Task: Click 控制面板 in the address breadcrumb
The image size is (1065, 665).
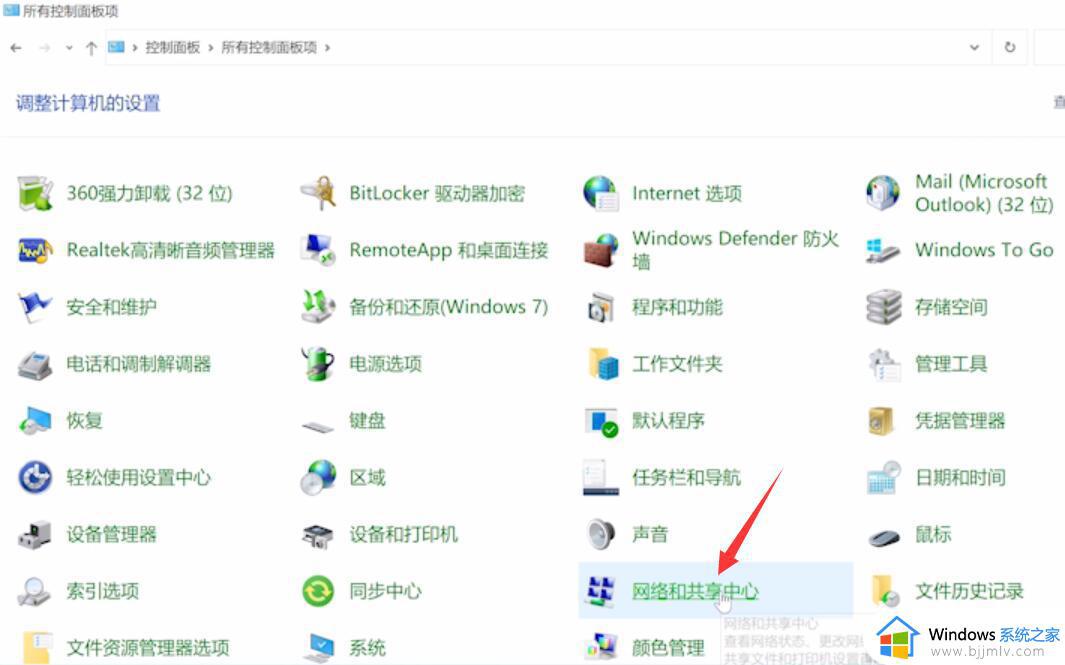Action: click(x=173, y=48)
